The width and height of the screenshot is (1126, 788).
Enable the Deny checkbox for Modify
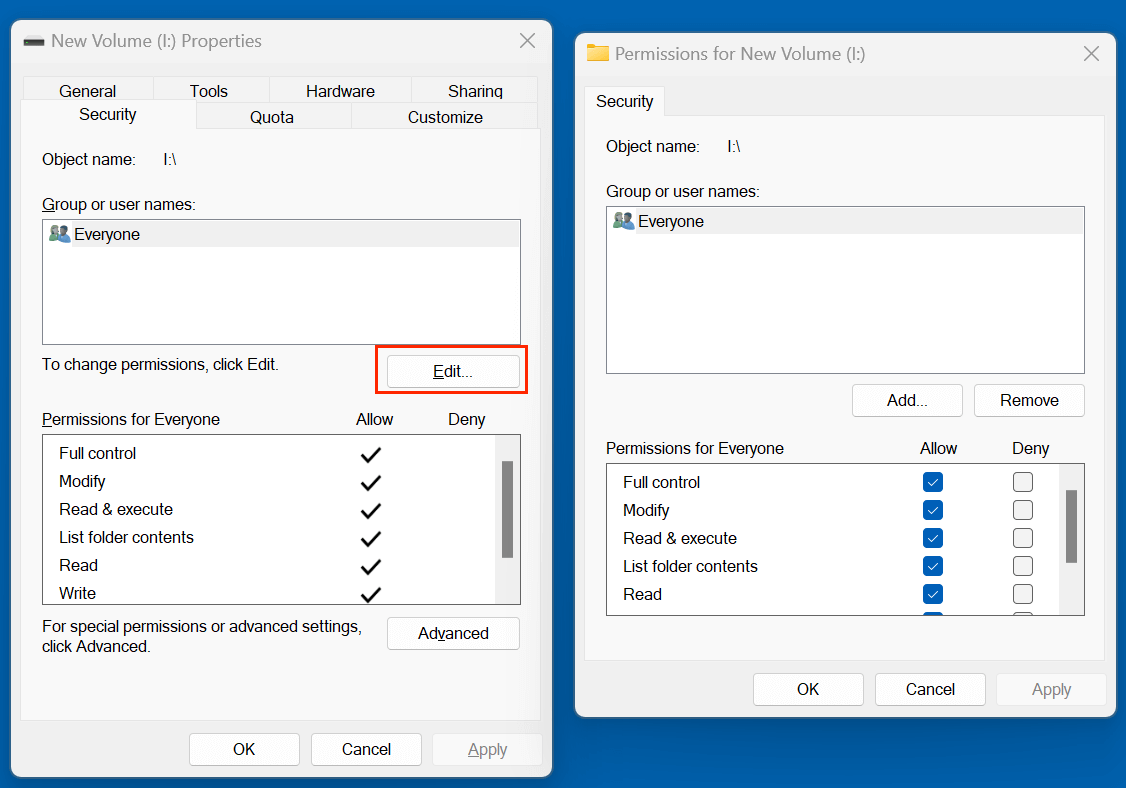pyautogui.click(x=1022, y=510)
